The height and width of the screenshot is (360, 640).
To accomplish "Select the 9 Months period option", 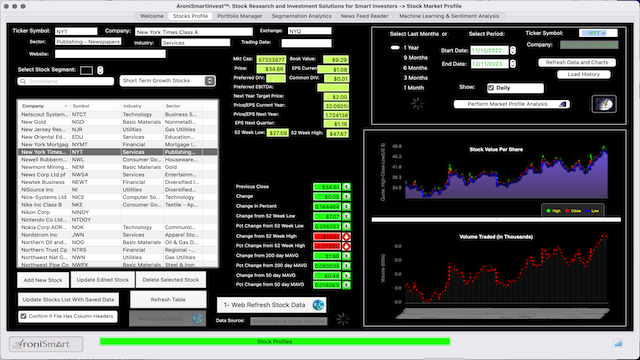I will [x=415, y=58].
